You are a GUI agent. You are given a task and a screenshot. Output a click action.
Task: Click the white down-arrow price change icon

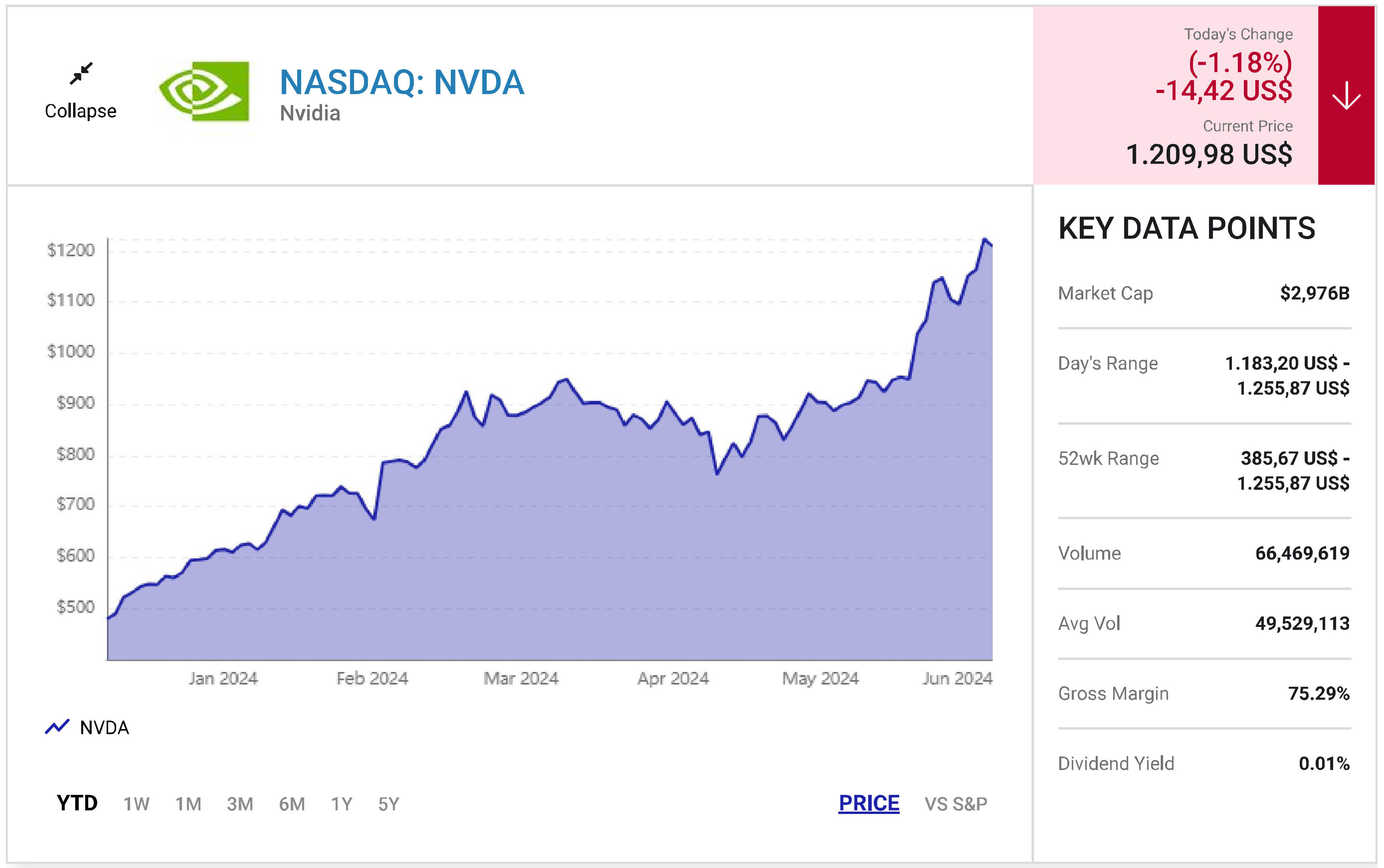1345,95
